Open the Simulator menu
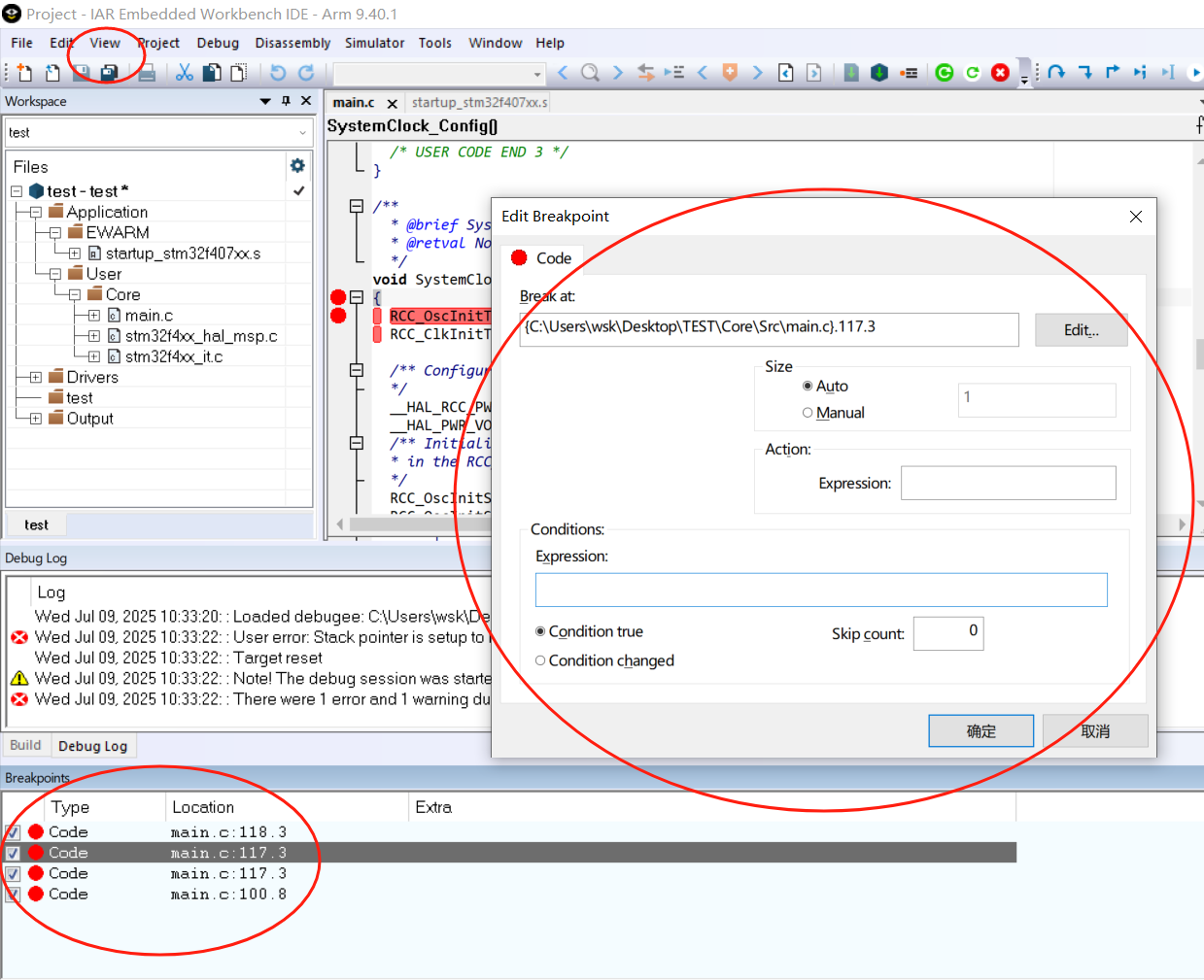Screen dimensions: 1204x980 [374, 43]
